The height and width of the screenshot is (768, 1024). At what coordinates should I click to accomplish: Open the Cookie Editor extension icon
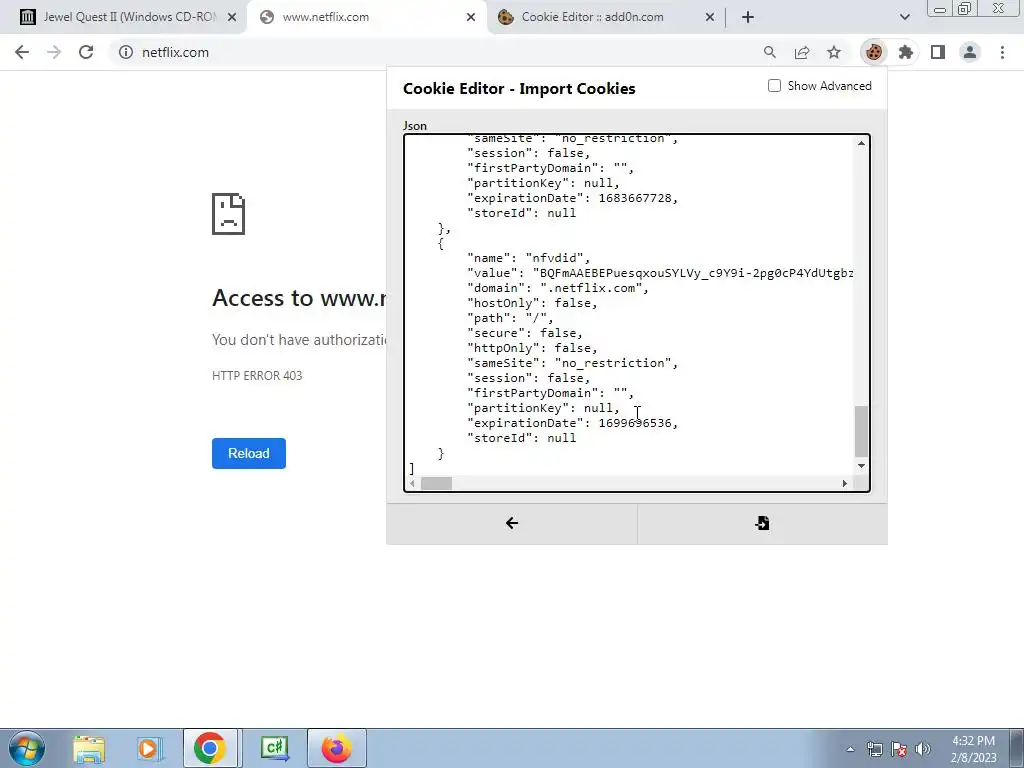tap(874, 52)
